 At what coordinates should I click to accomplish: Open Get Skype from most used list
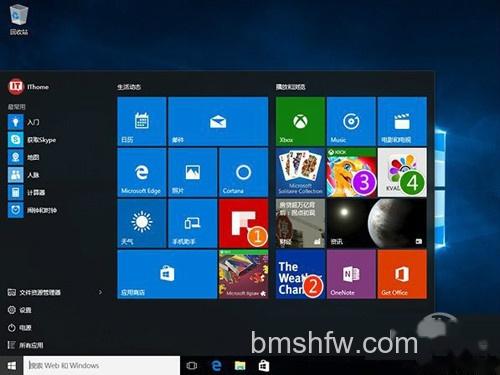click(x=32, y=140)
